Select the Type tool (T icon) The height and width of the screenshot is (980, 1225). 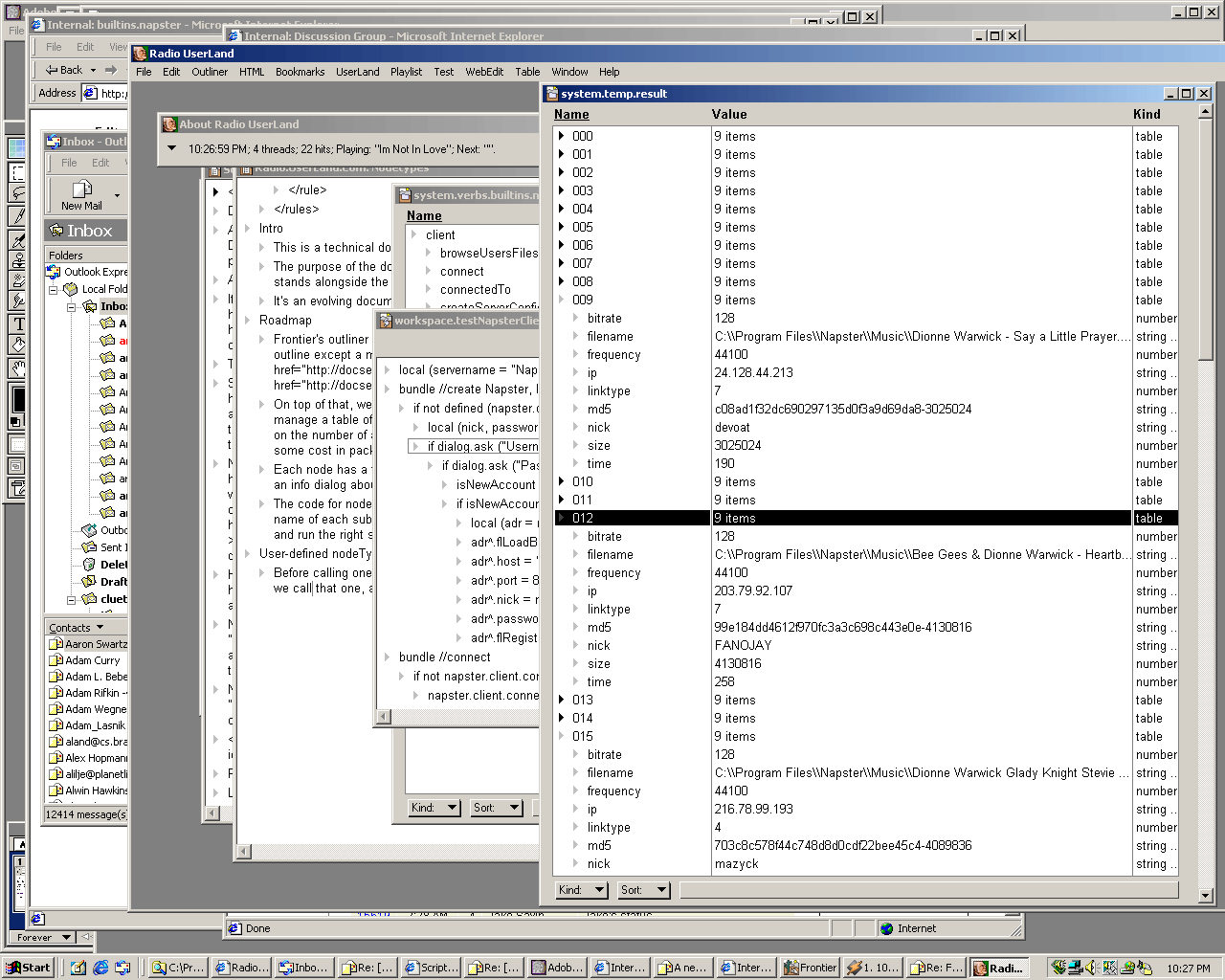17,324
